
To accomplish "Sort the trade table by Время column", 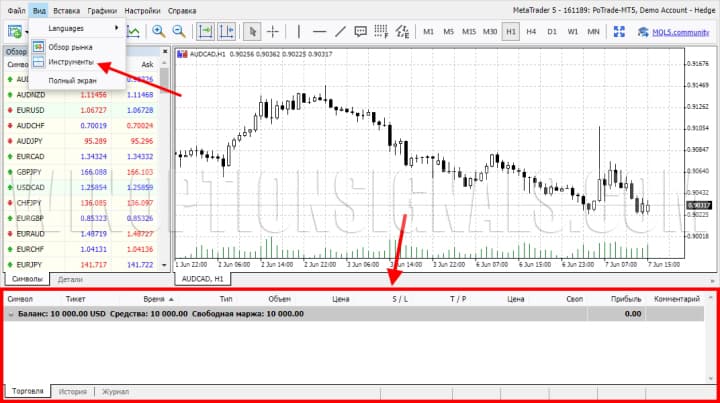I will (x=154, y=298).
